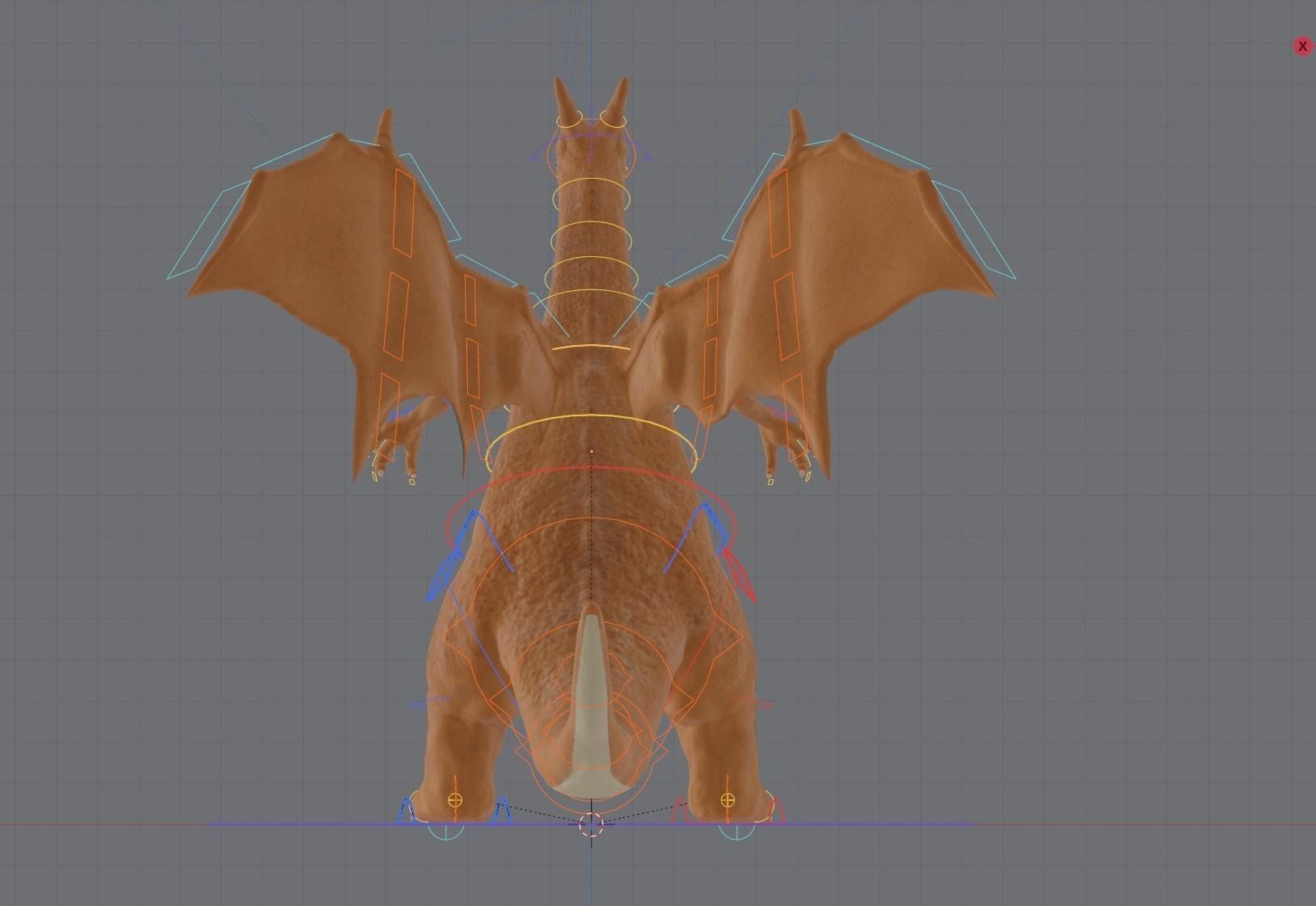
Task: Select the cyan half-circle control under the right foot
Action: click(736, 832)
